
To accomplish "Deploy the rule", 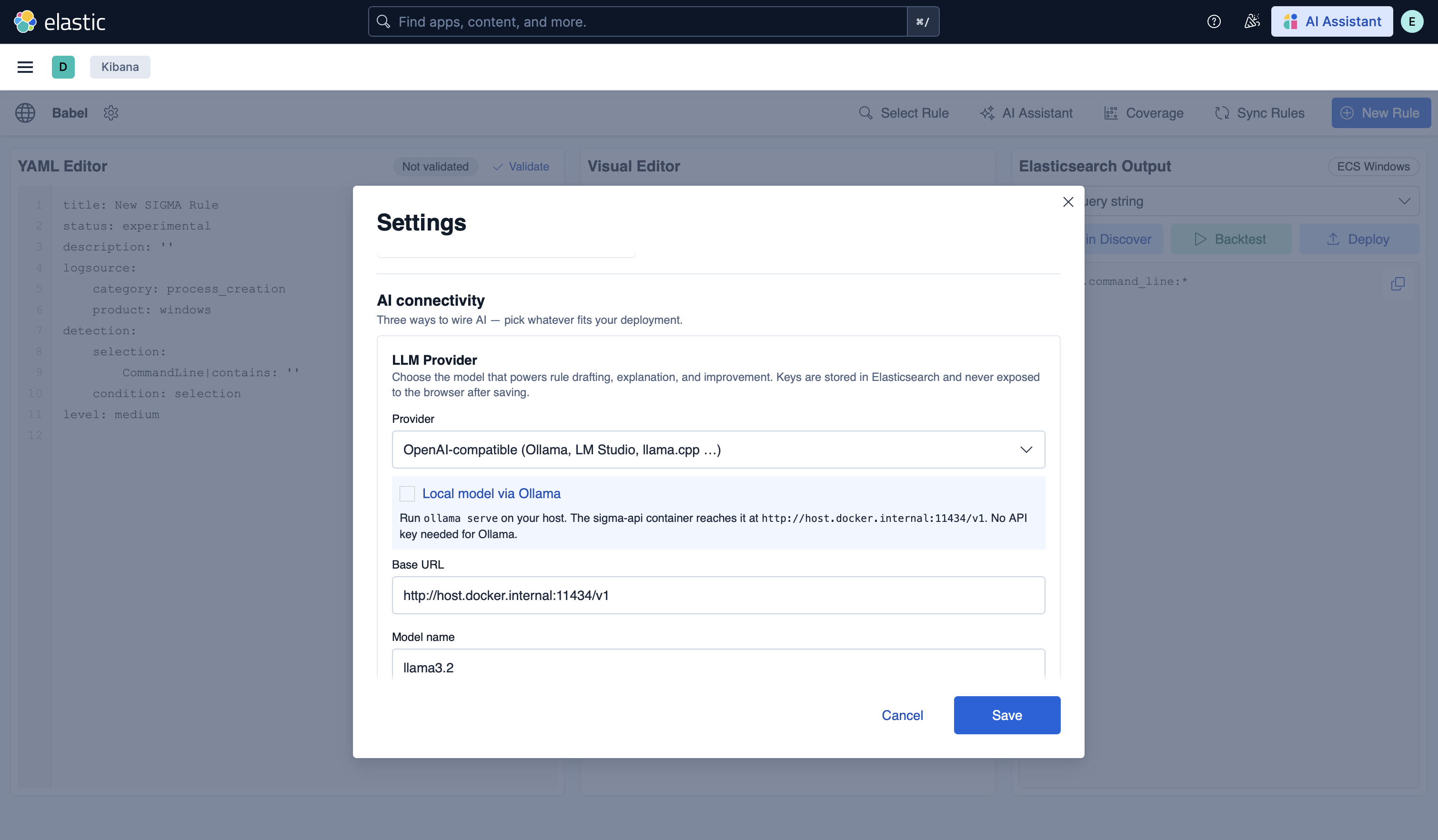I will [x=1358, y=239].
